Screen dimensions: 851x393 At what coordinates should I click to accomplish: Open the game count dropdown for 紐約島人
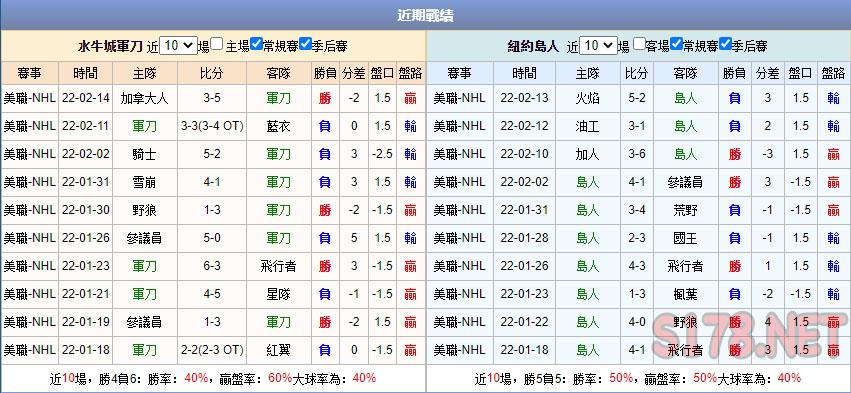coord(599,46)
